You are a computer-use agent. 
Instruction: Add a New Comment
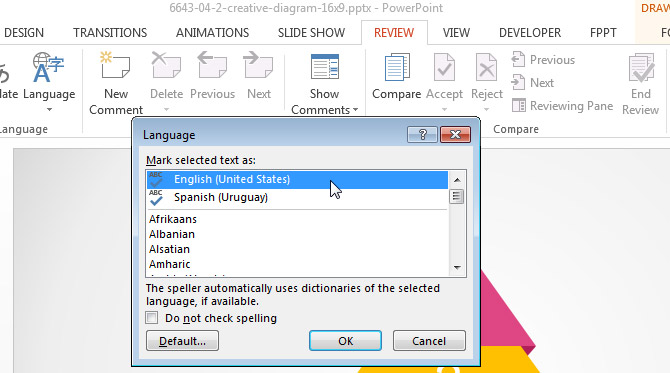pyautogui.click(x=115, y=83)
